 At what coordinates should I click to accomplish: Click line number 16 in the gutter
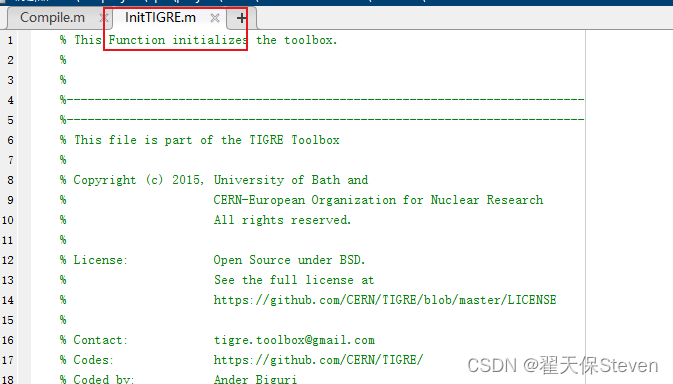tap(8, 341)
